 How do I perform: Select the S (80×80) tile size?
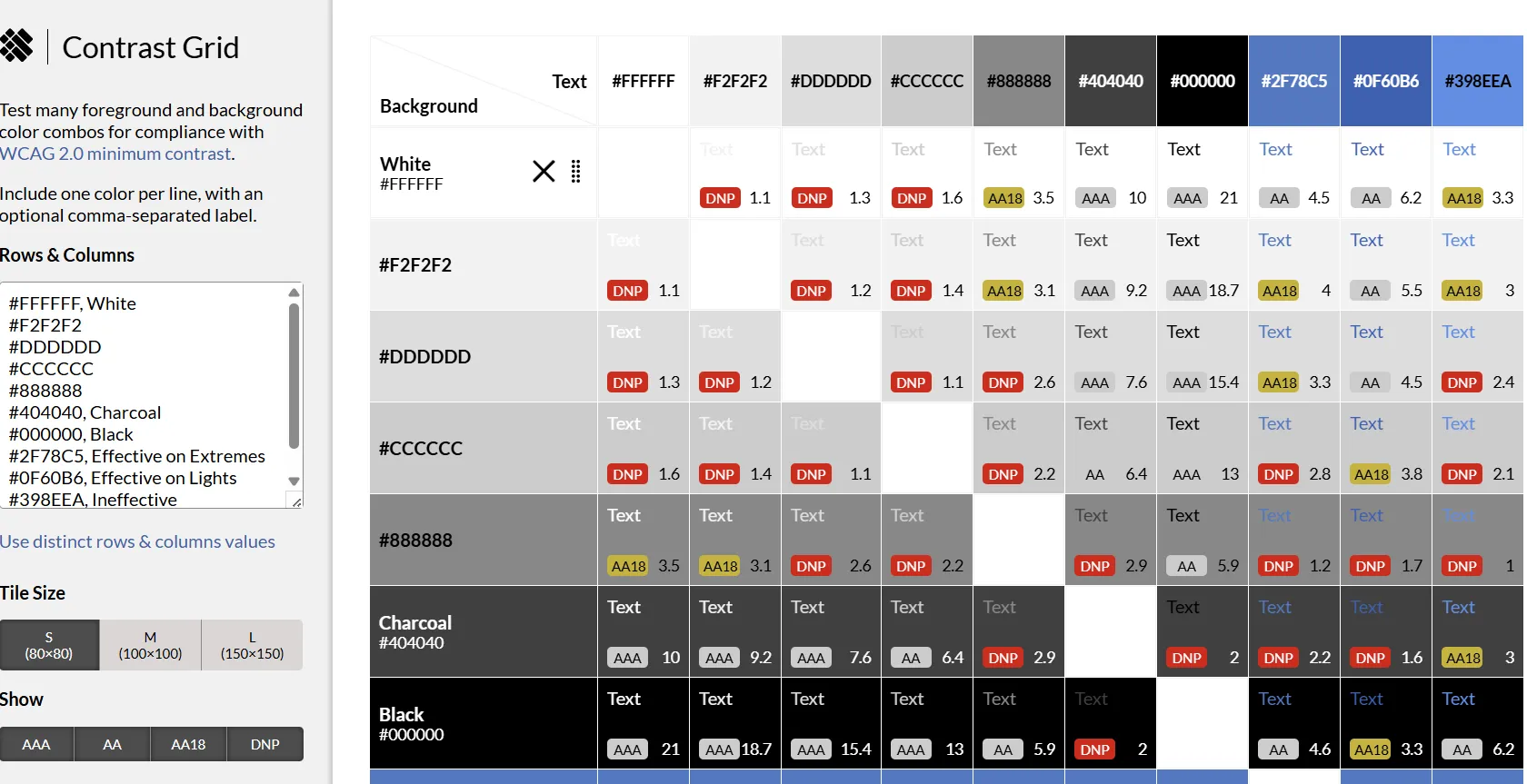(49, 645)
